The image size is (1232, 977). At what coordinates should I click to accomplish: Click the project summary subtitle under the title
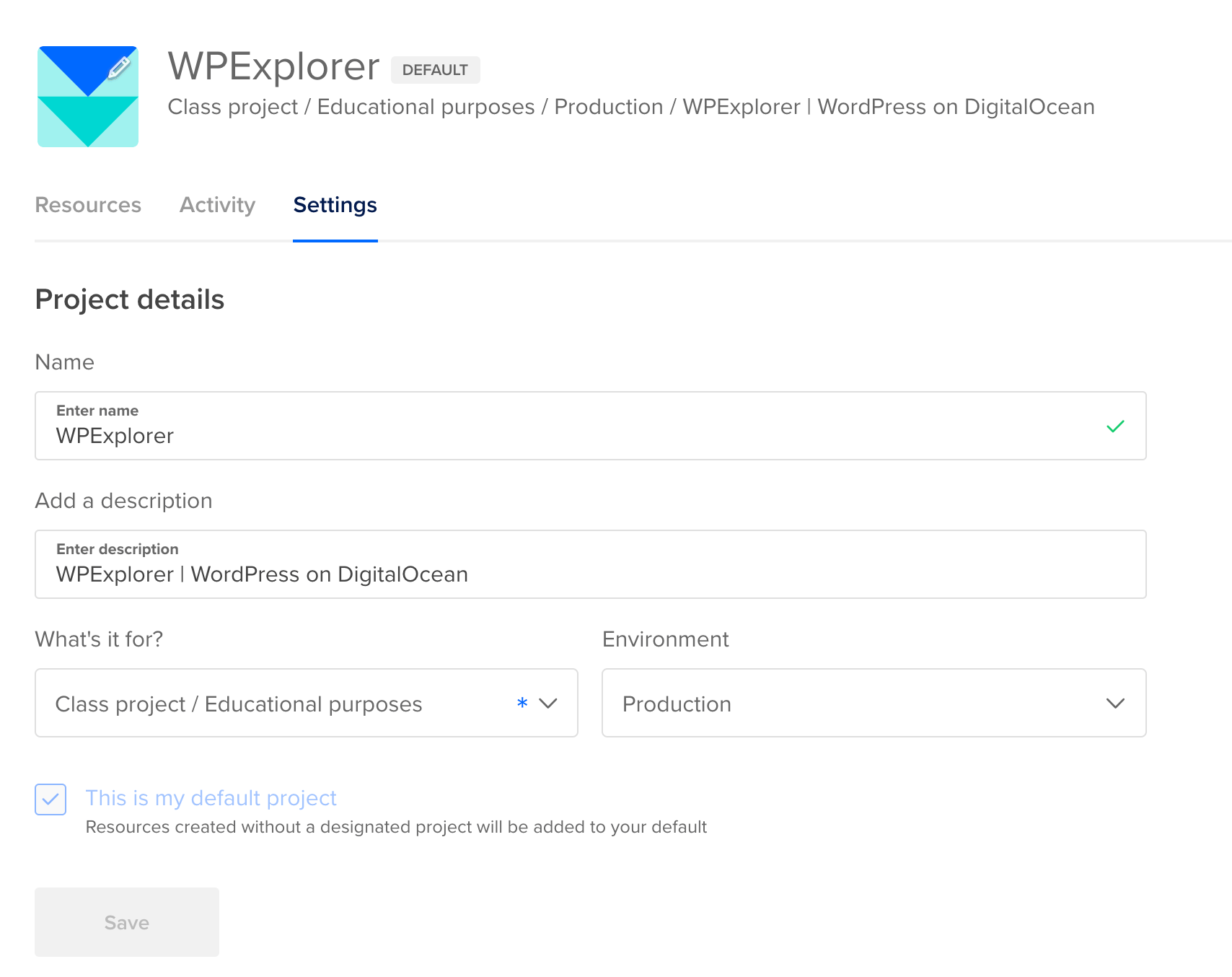[630, 107]
